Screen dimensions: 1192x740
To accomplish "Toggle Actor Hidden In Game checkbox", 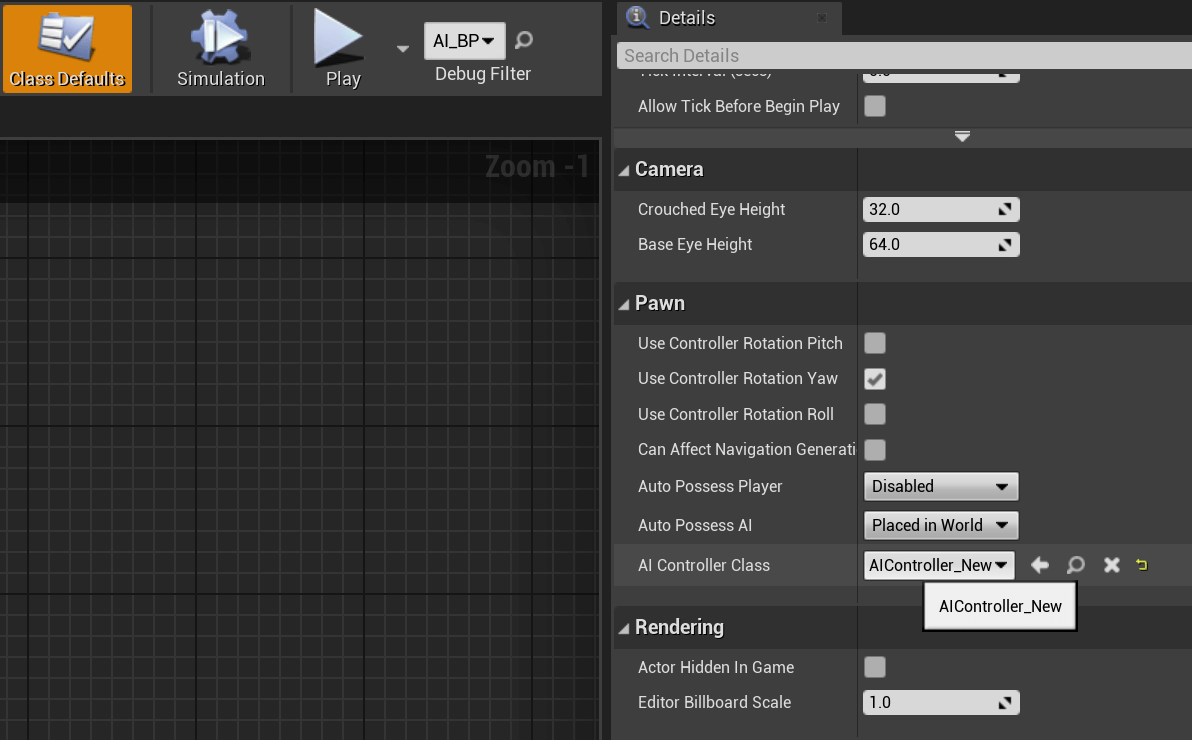I will (875, 667).
